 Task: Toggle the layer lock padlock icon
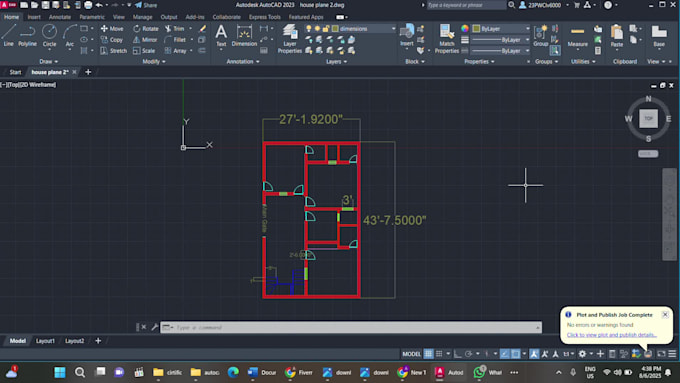326,29
